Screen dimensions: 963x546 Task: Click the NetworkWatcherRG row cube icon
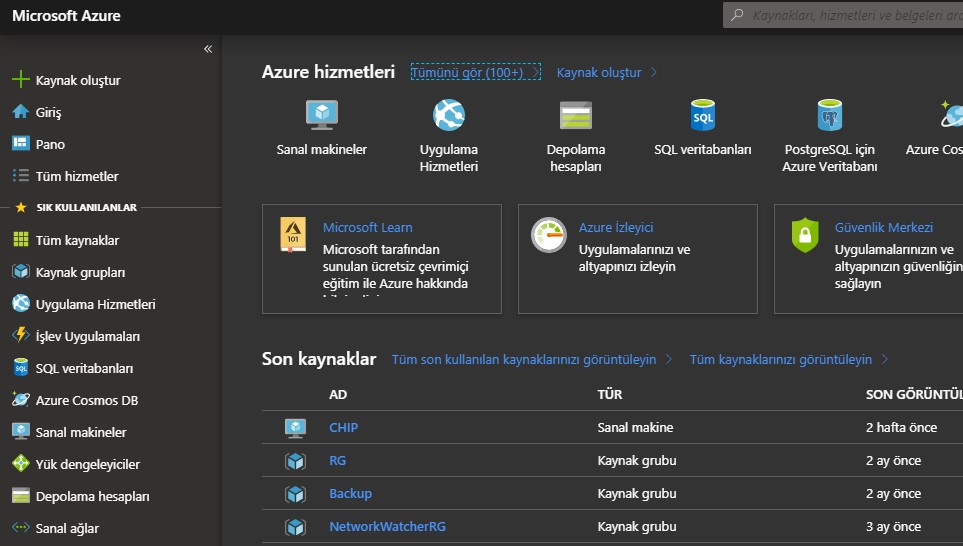coord(295,527)
